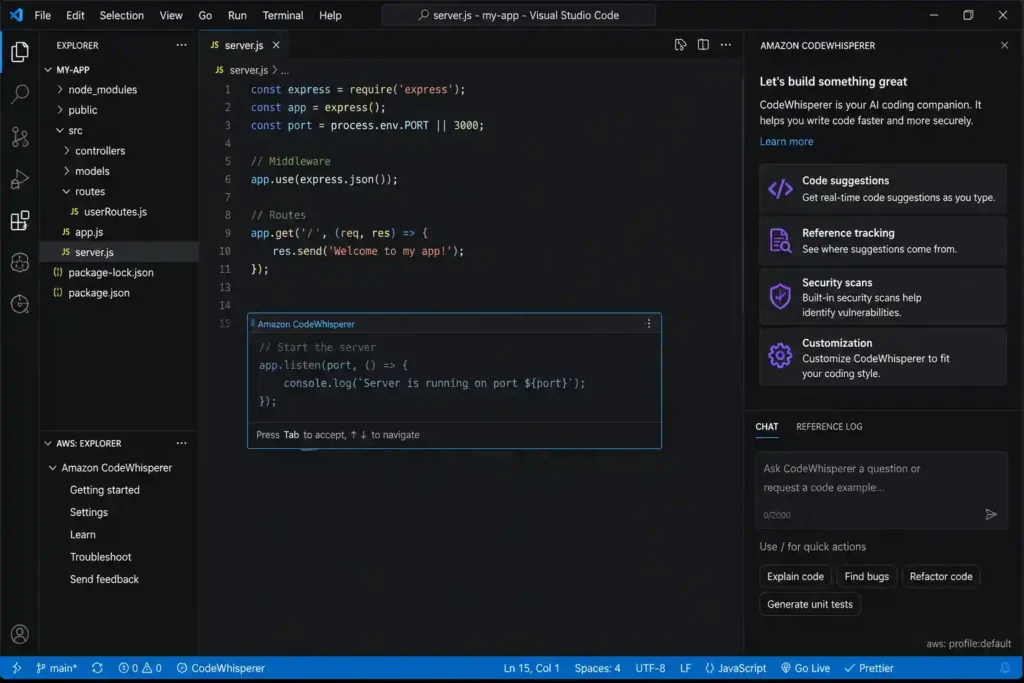Image resolution: width=1024 pixels, height=683 pixels.
Task: Click the command center search box
Action: 519,15
